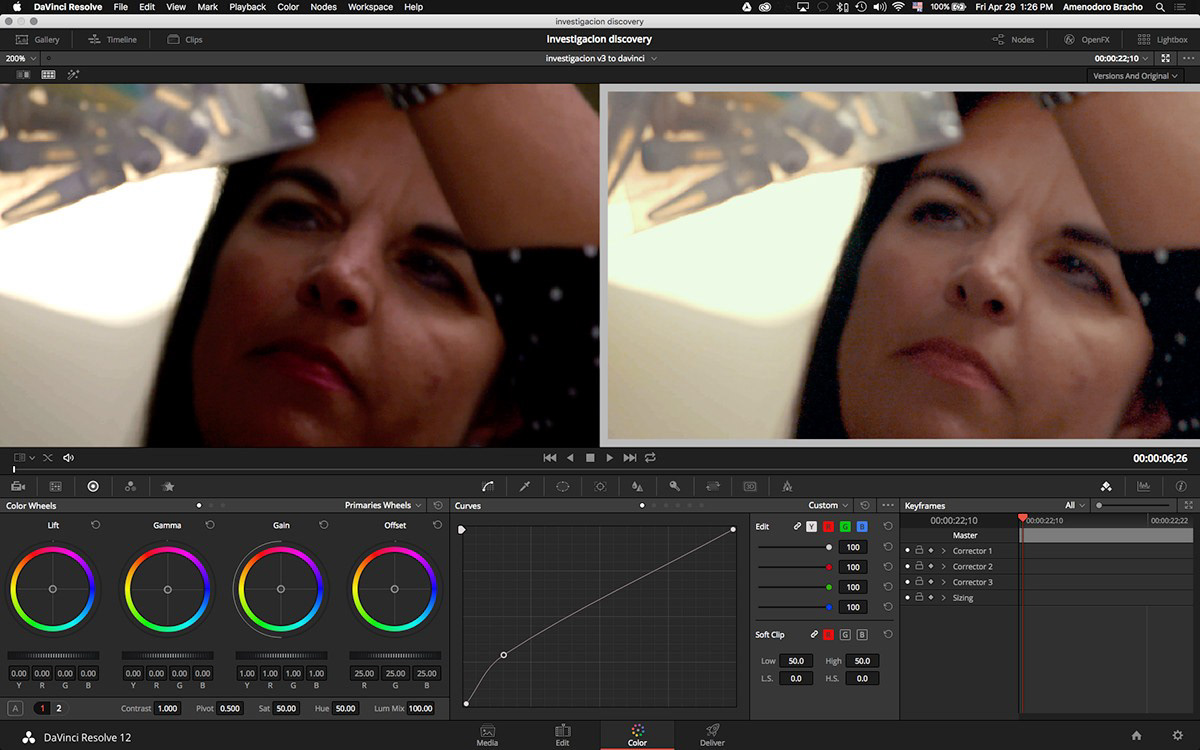1200x750 pixels.
Task: Select the Y luminance curve channel
Action: [812, 526]
